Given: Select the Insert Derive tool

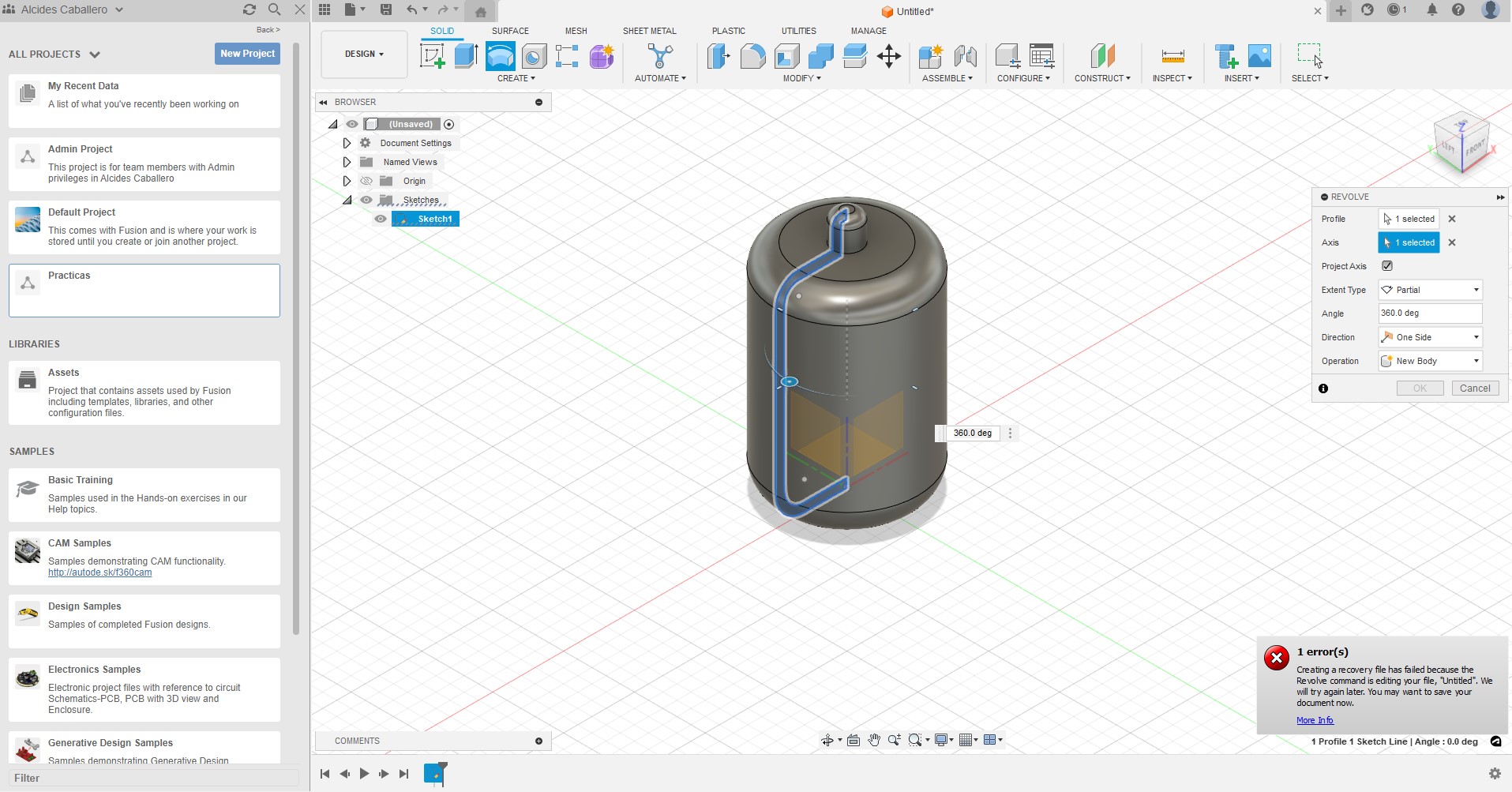Looking at the screenshot, I should point(1225,56).
